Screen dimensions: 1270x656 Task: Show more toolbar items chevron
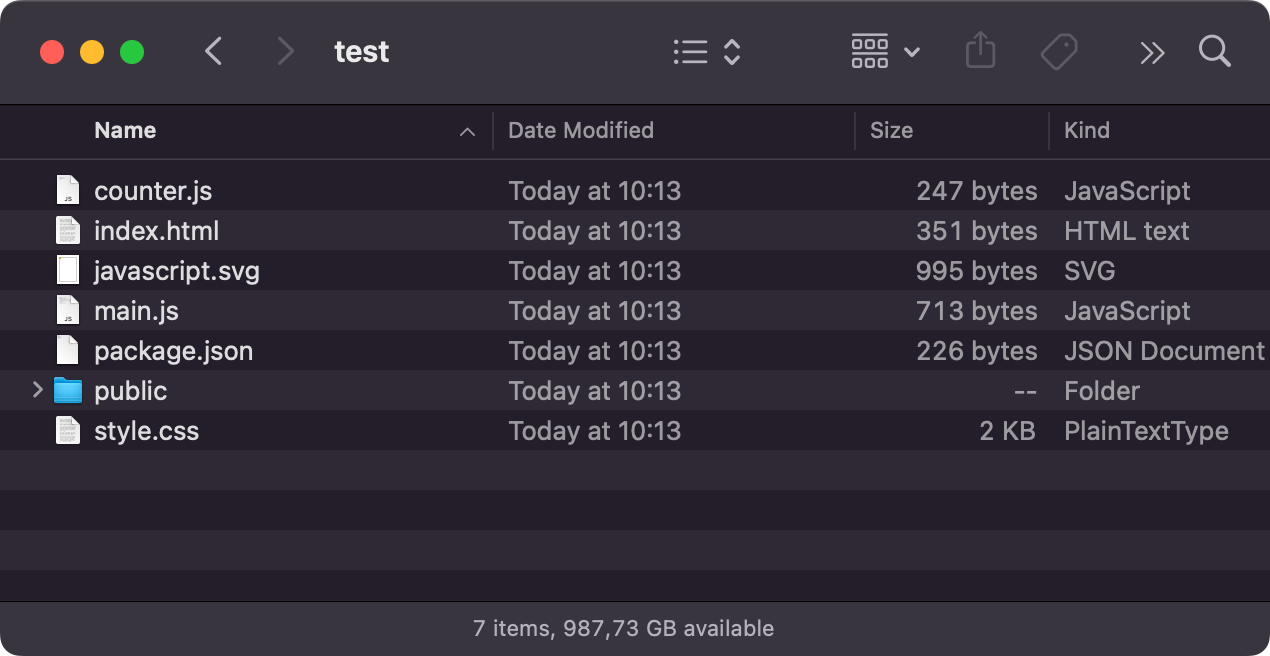1152,53
